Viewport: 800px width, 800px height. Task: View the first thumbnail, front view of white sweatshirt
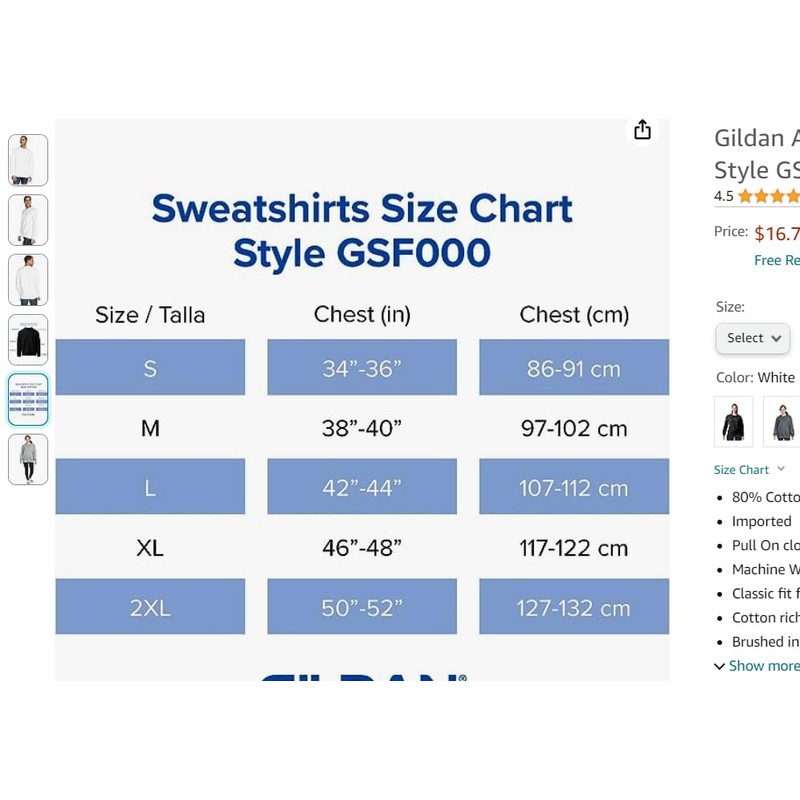tap(28, 160)
